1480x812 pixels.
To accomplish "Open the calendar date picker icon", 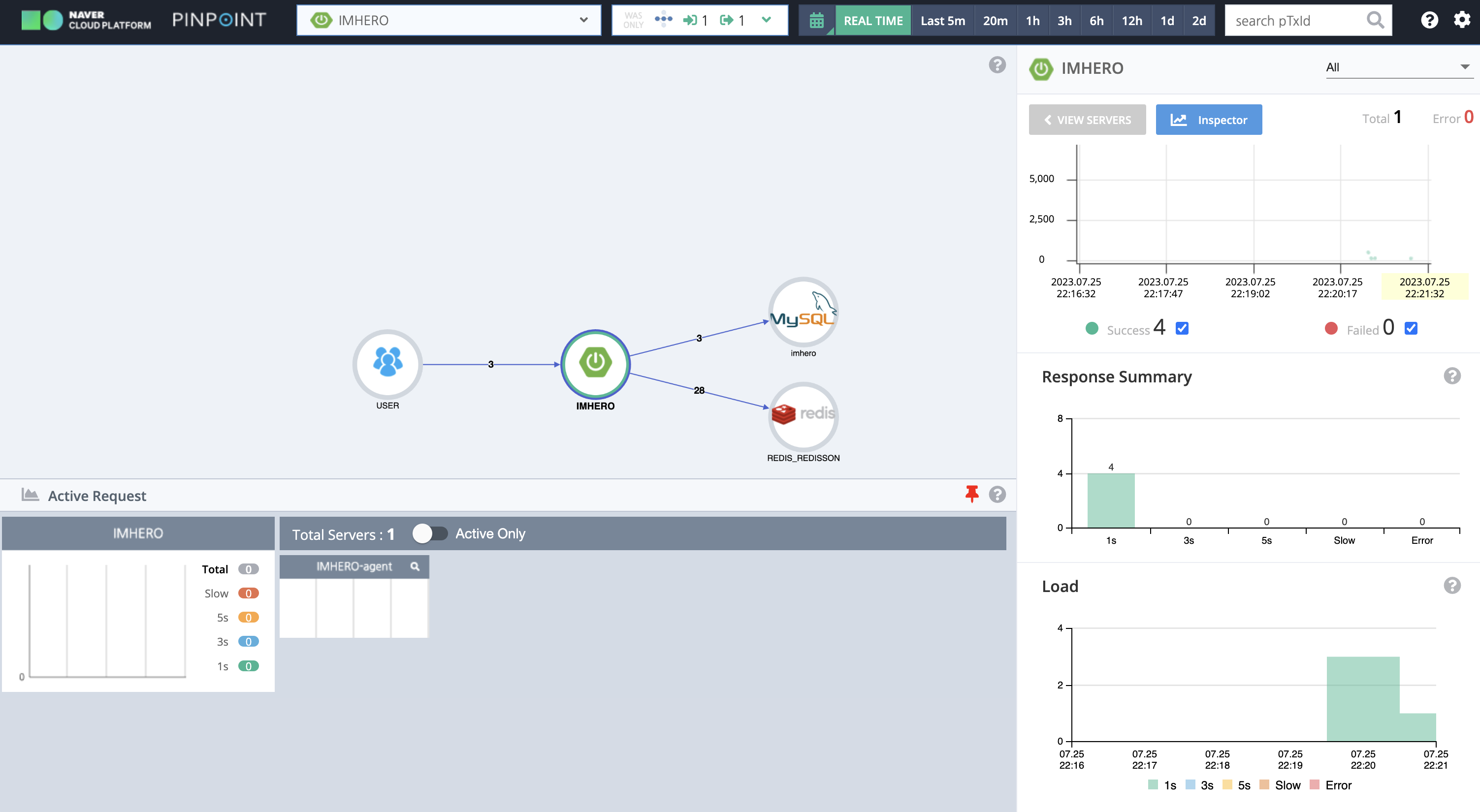I will pyautogui.click(x=816, y=21).
